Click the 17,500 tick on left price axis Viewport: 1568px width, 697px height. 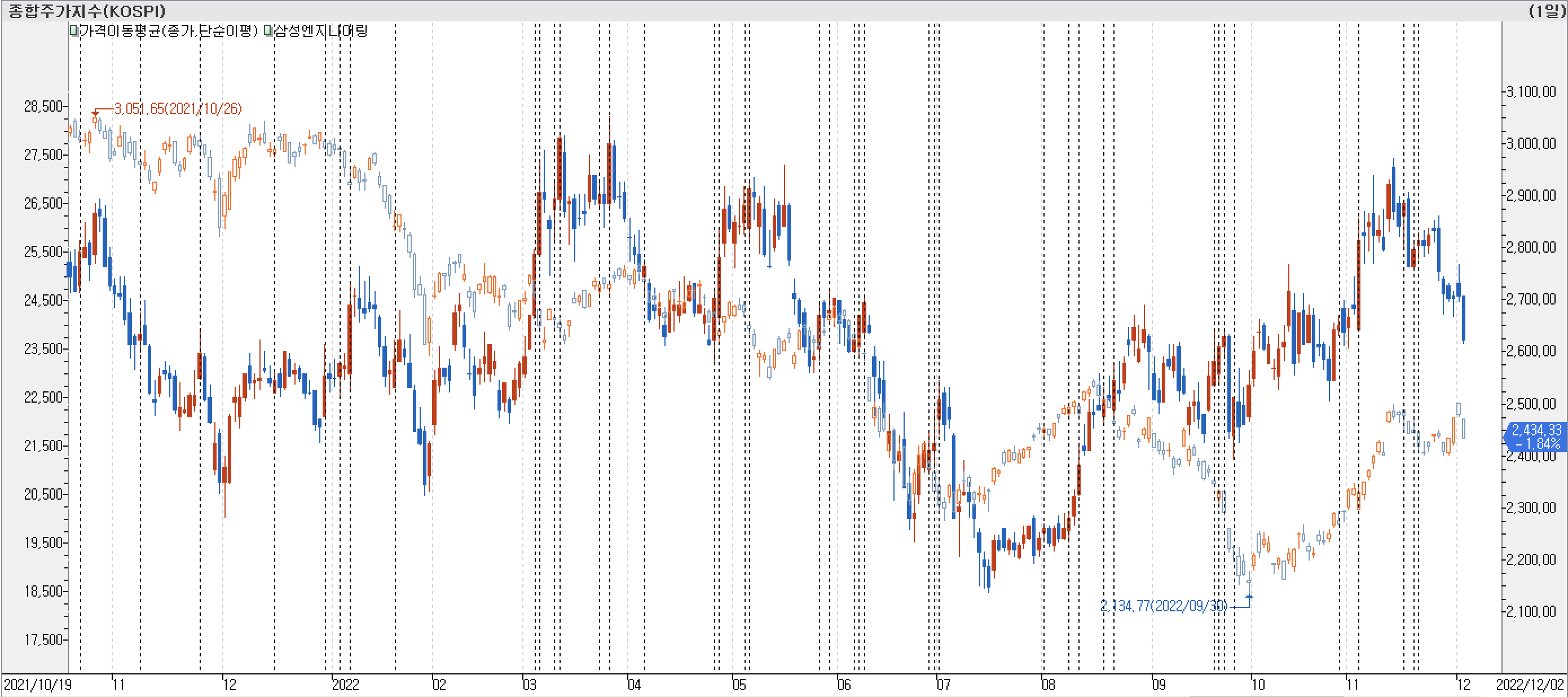coord(43,639)
